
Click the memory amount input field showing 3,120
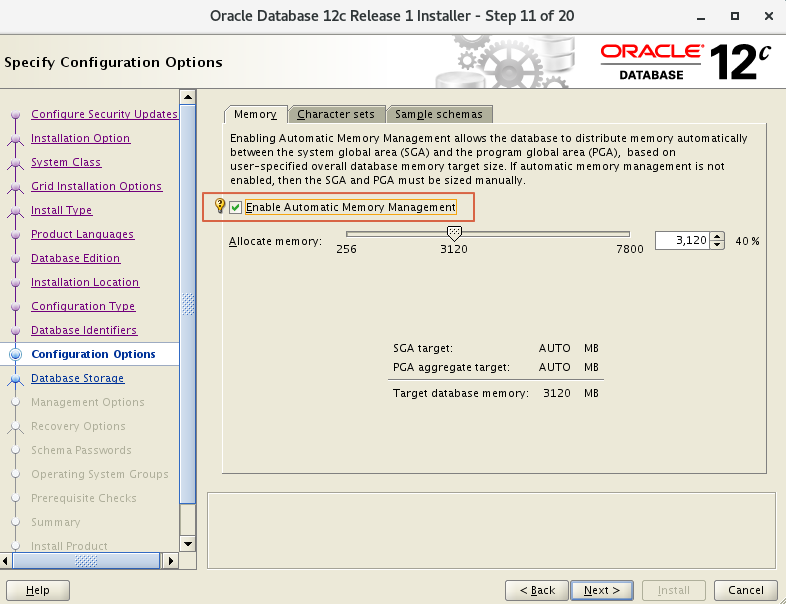(x=682, y=241)
